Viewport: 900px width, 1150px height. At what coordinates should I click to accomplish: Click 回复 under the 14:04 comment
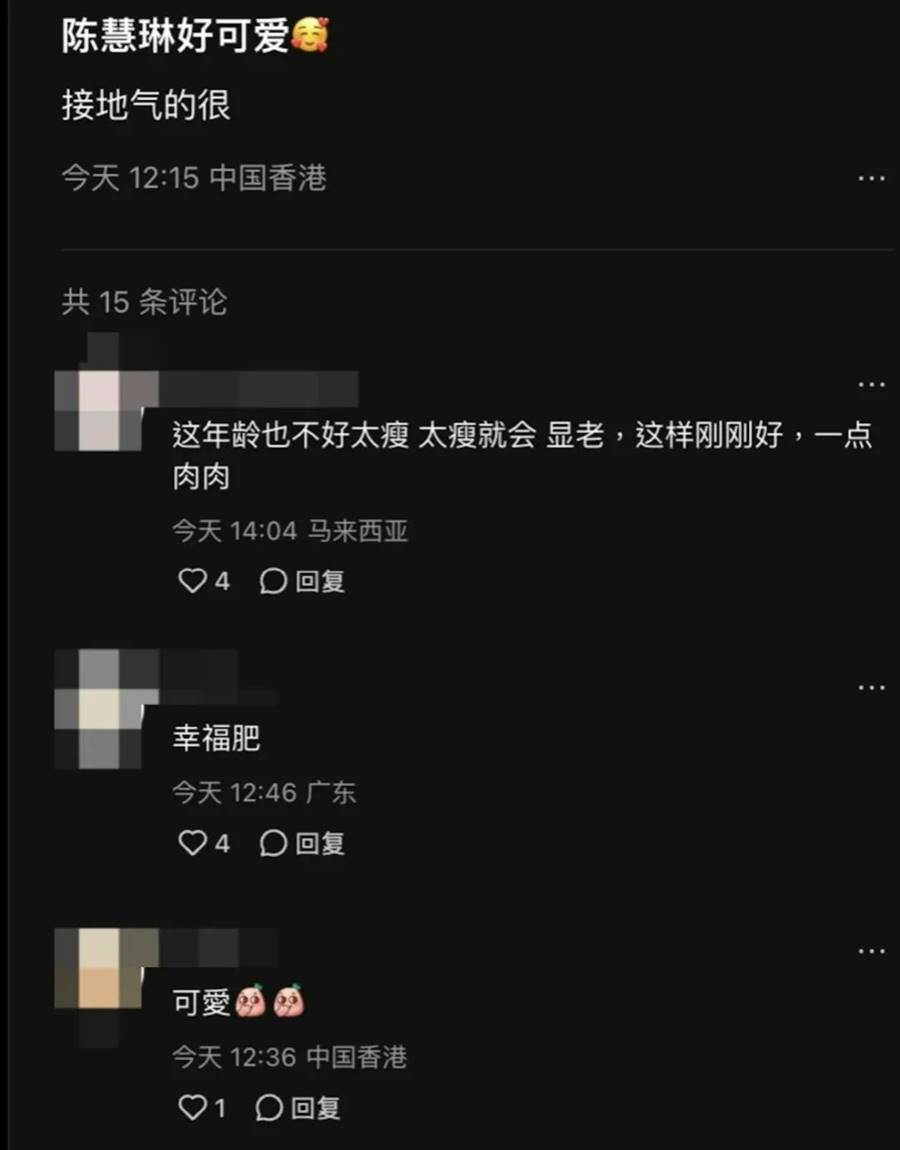click(320, 581)
